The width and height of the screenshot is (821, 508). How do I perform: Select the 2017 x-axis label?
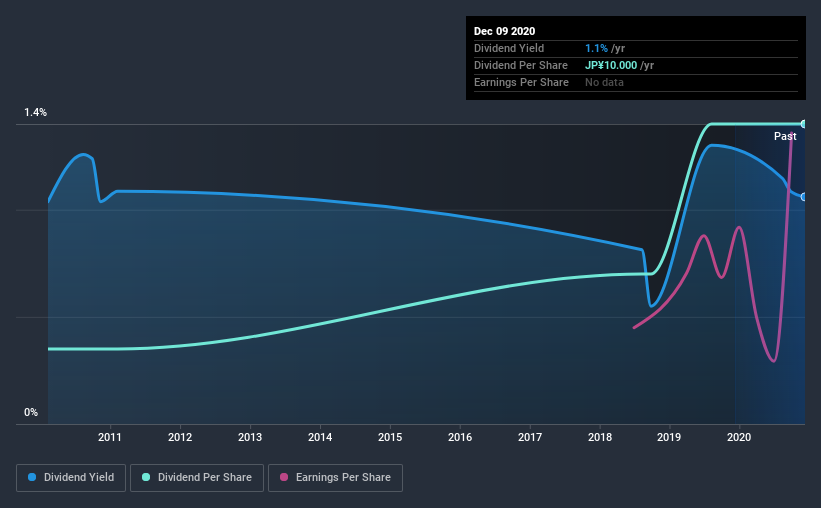tap(530, 437)
